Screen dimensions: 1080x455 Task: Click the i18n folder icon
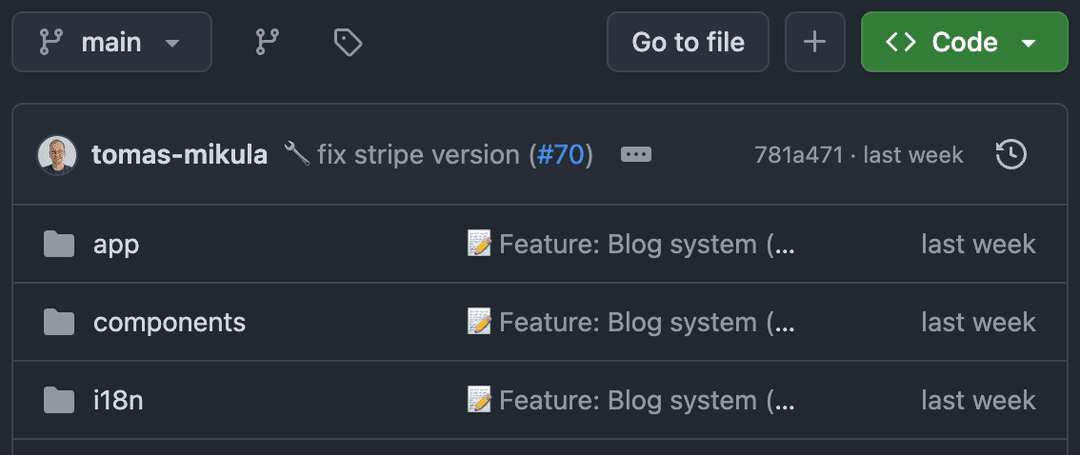59,400
